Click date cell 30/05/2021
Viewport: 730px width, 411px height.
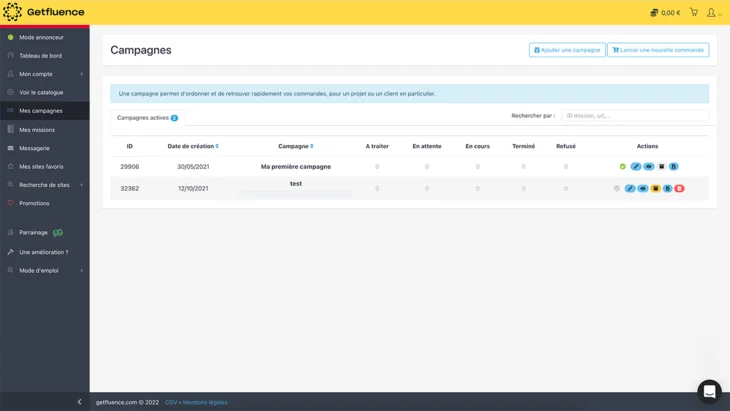point(193,167)
